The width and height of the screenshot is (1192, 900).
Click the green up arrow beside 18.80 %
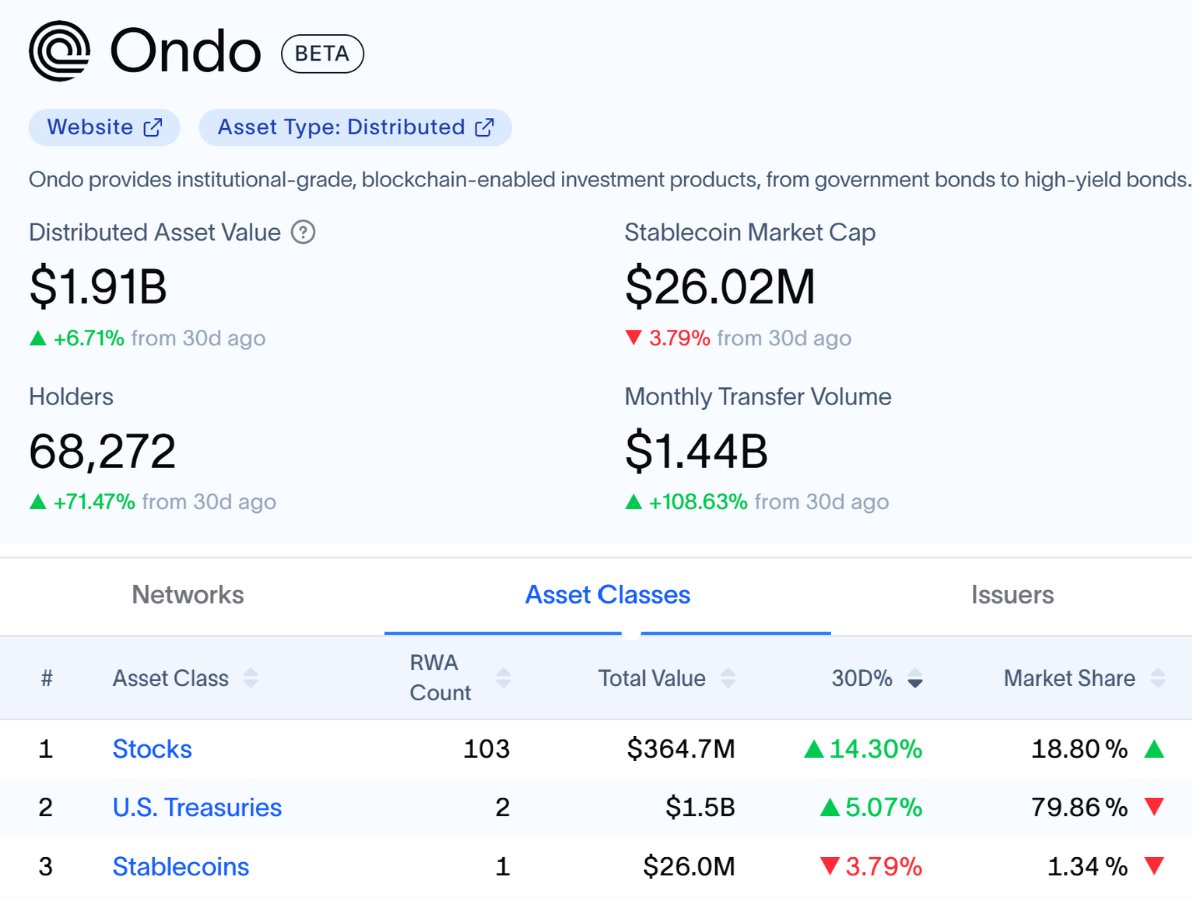[1154, 749]
